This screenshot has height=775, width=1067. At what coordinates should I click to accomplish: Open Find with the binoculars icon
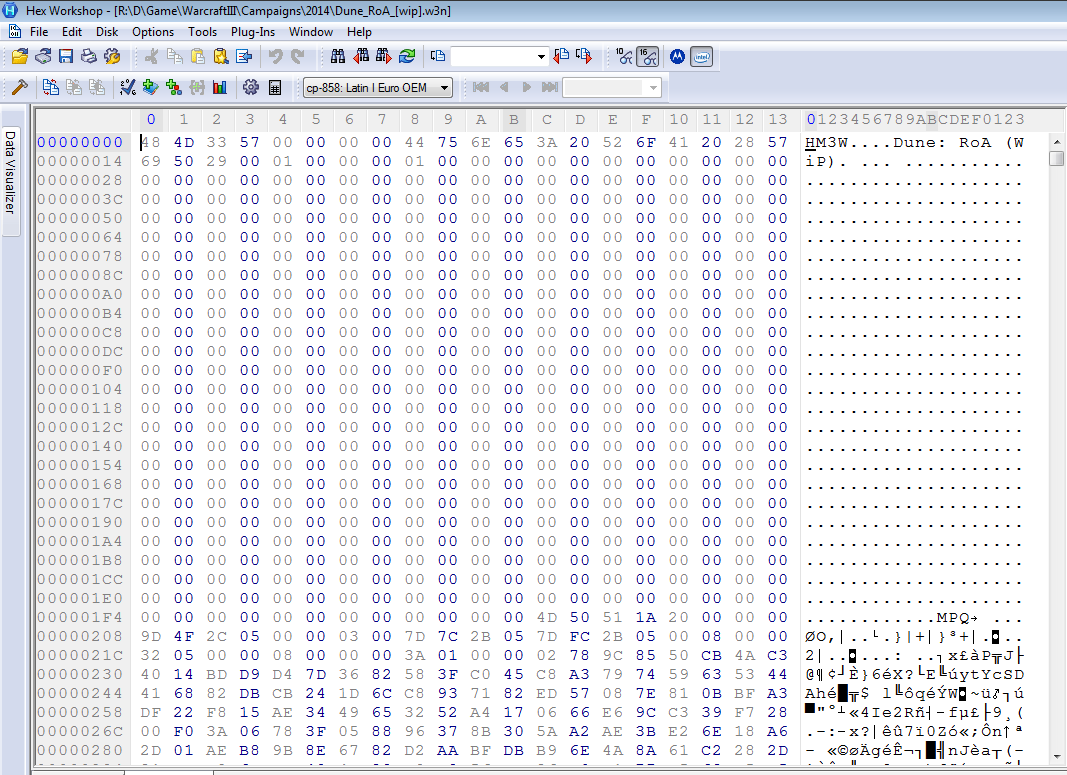coord(338,56)
